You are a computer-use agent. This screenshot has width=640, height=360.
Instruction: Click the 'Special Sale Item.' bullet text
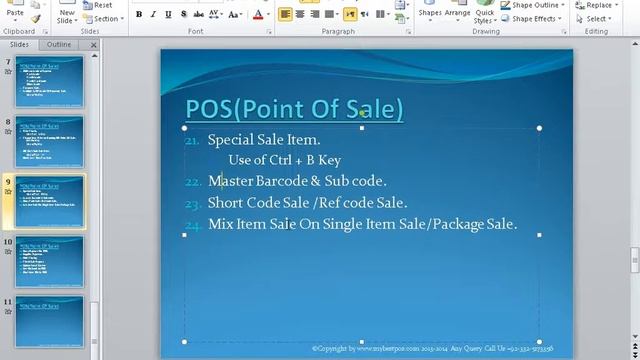264,140
